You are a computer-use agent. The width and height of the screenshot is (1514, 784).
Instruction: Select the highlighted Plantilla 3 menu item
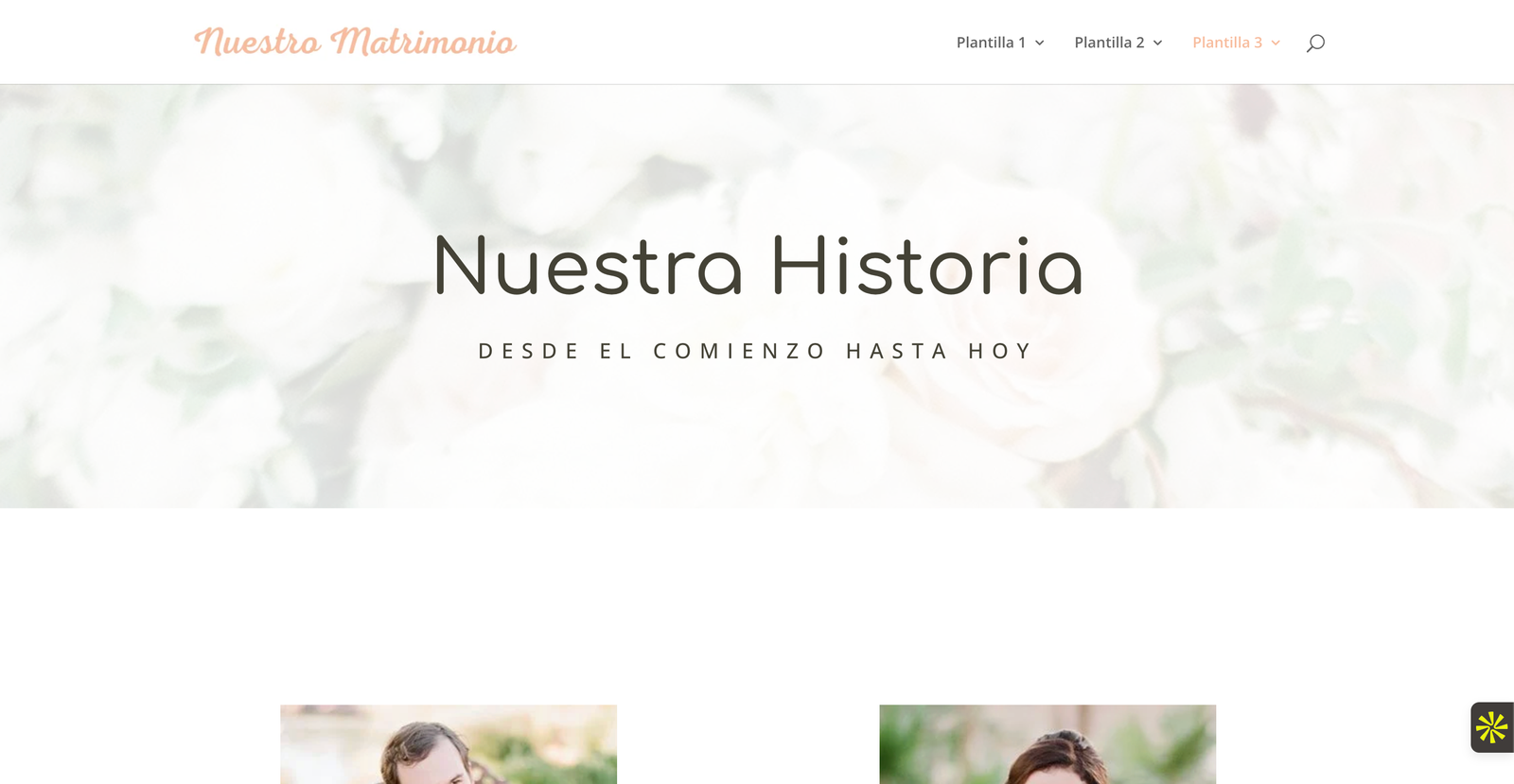1227,43
